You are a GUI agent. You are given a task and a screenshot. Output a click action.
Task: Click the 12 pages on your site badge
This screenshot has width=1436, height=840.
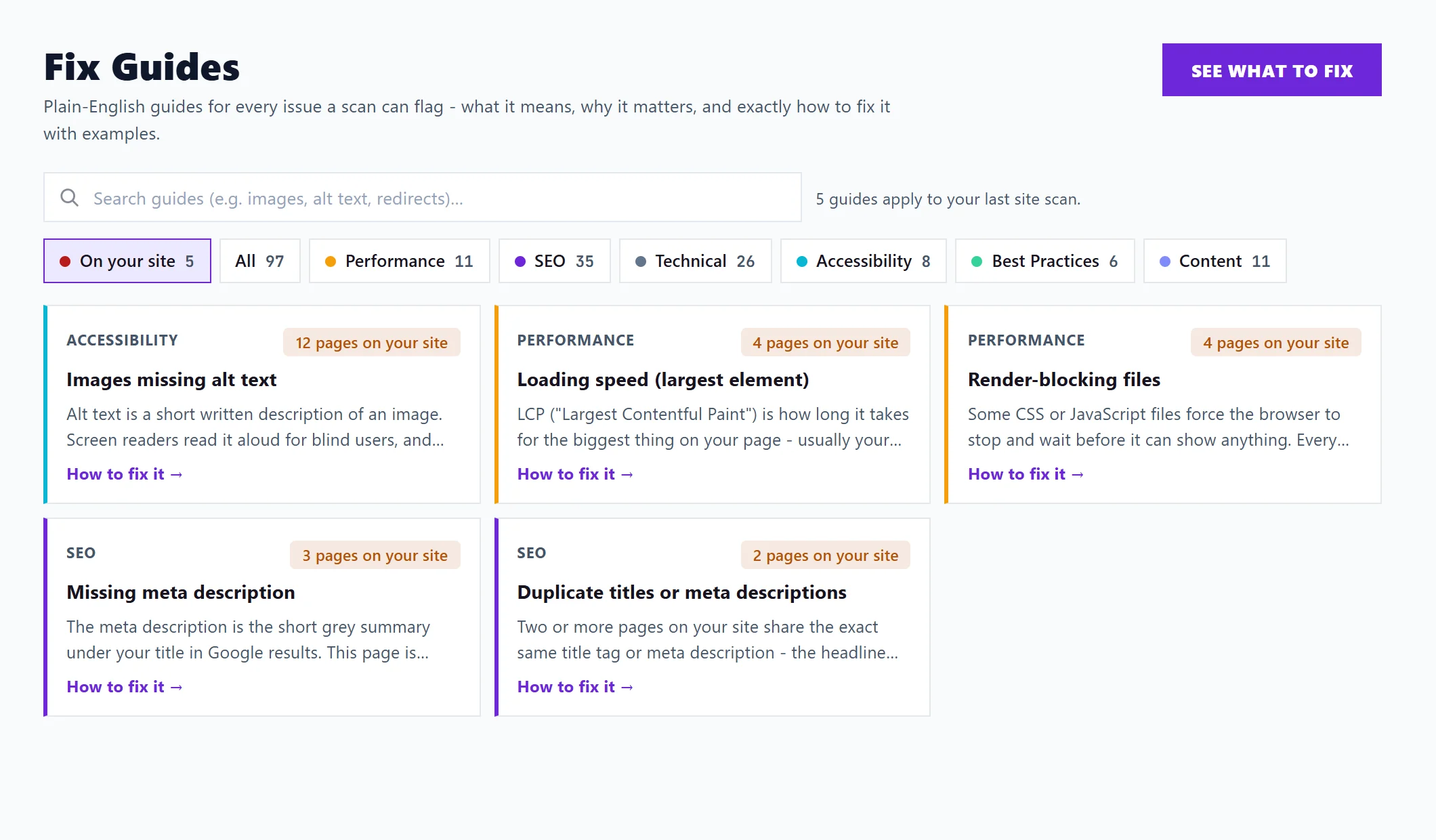point(371,343)
